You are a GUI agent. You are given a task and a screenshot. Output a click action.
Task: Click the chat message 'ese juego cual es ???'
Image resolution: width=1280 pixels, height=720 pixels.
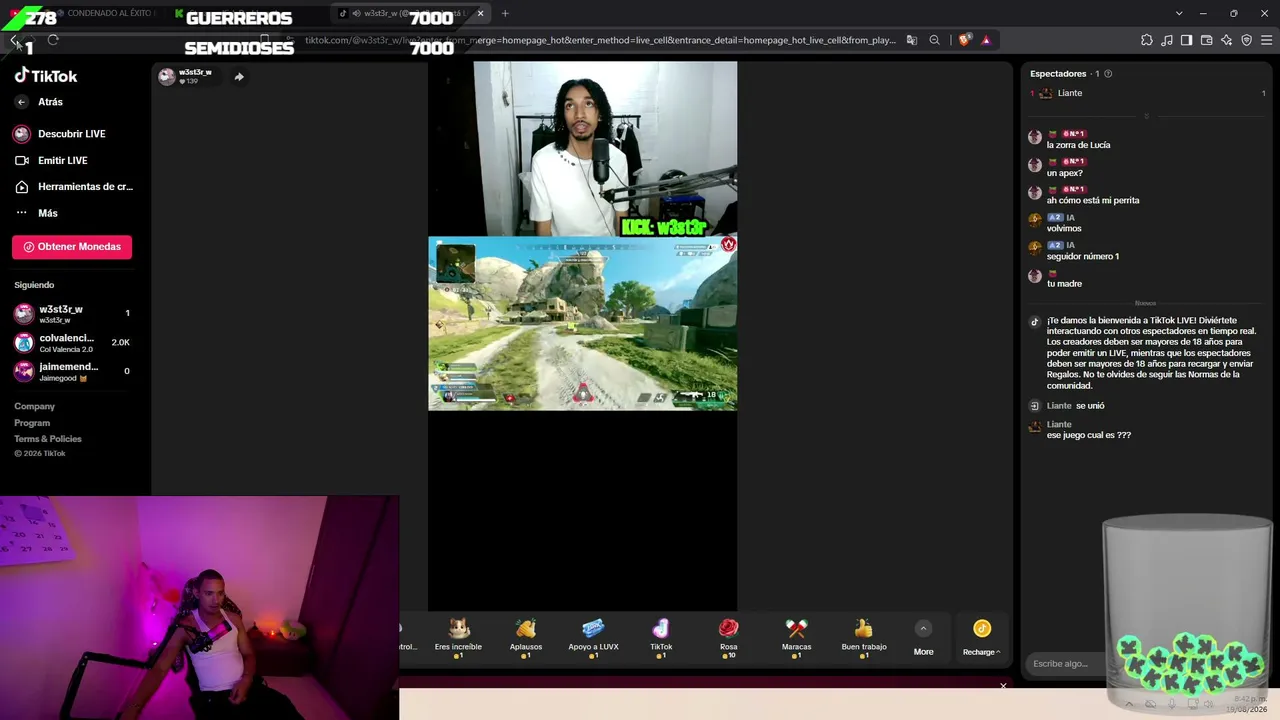pyautogui.click(x=1089, y=435)
